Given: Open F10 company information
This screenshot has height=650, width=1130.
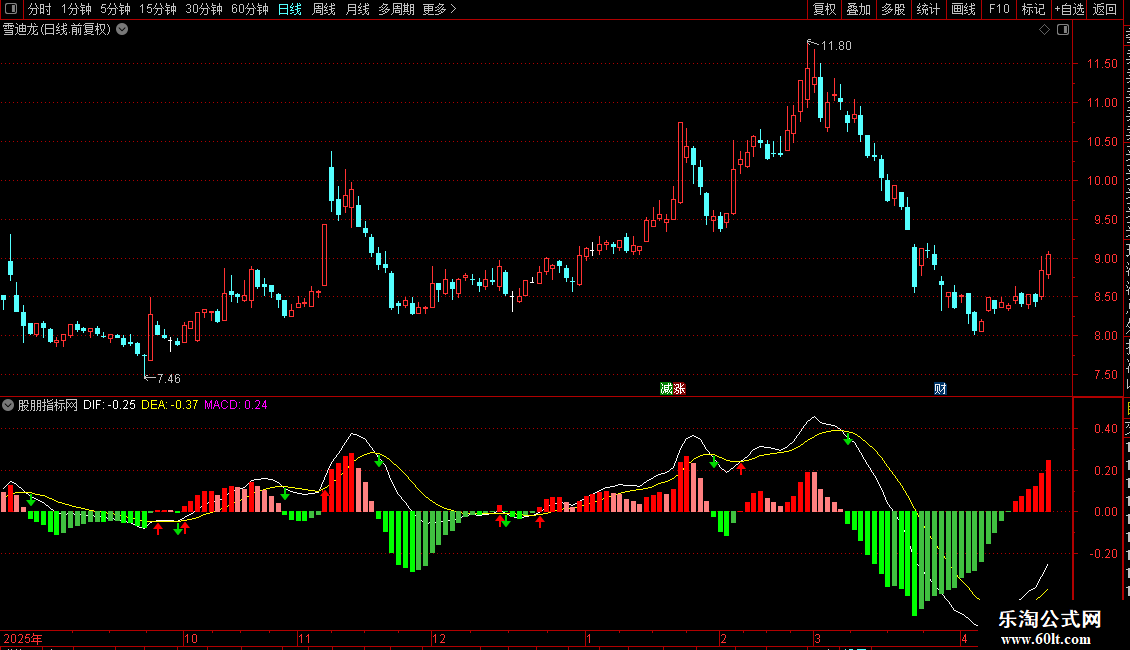Looking at the screenshot, I should pos(999,9).
